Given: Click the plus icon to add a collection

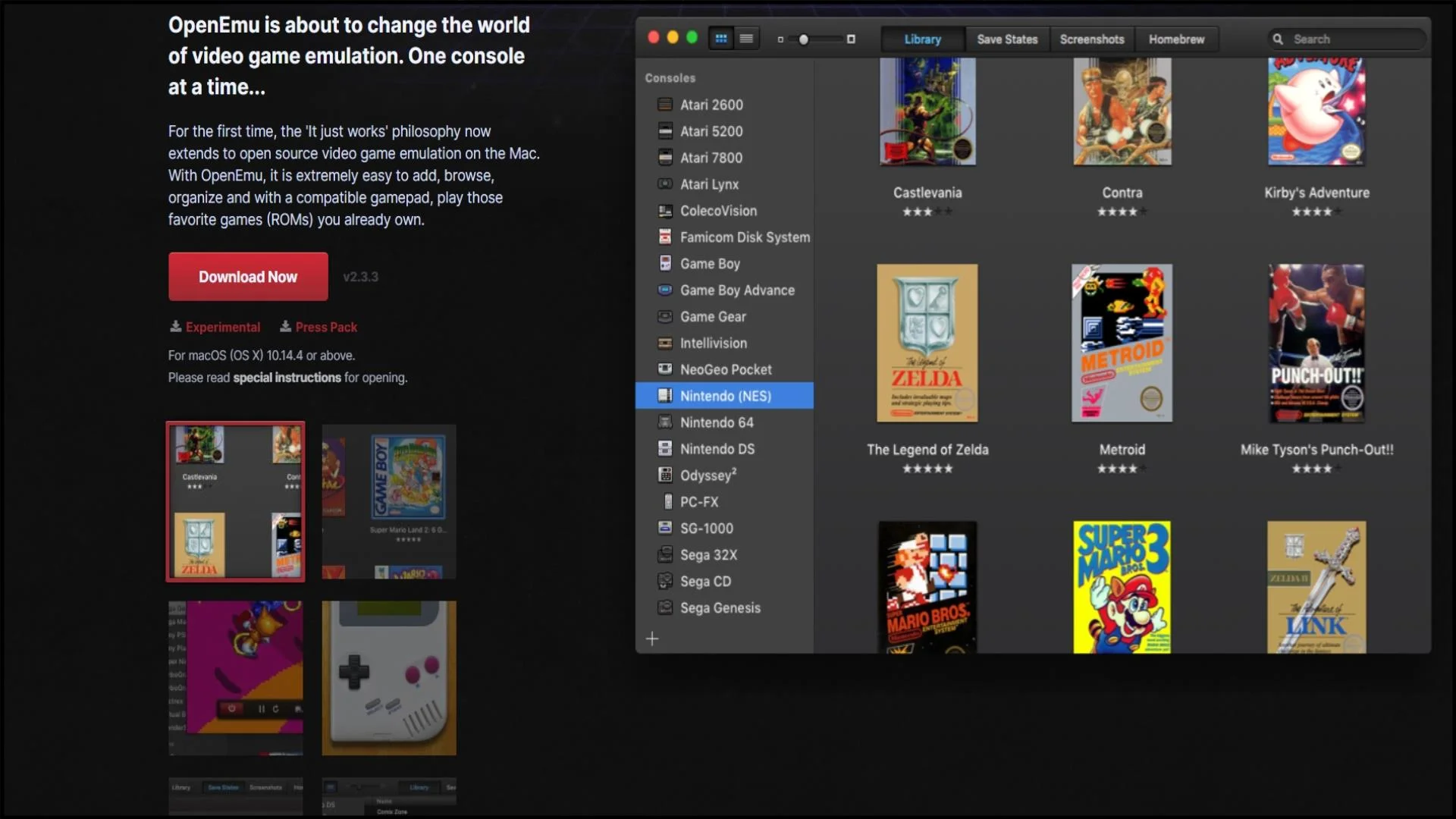Looking at the screenshot, I should point(652,639).
